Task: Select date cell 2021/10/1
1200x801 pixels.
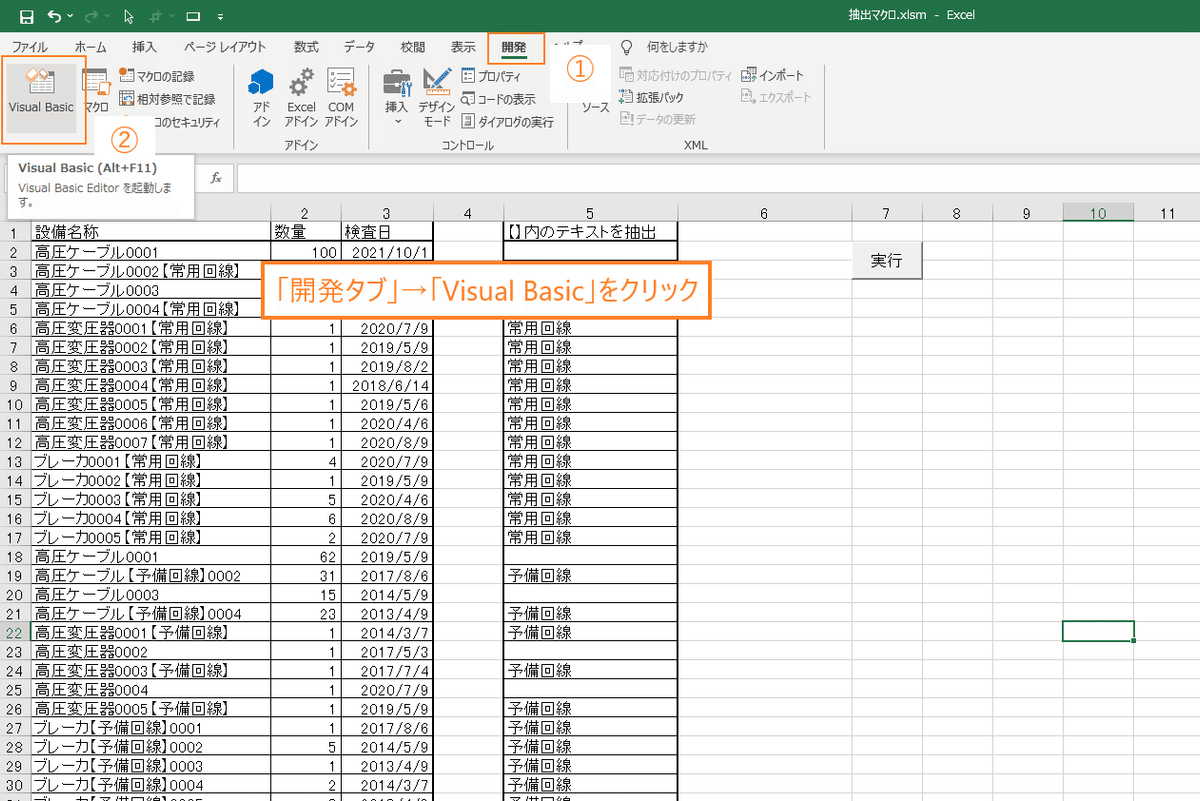Action: coord(387,252)
